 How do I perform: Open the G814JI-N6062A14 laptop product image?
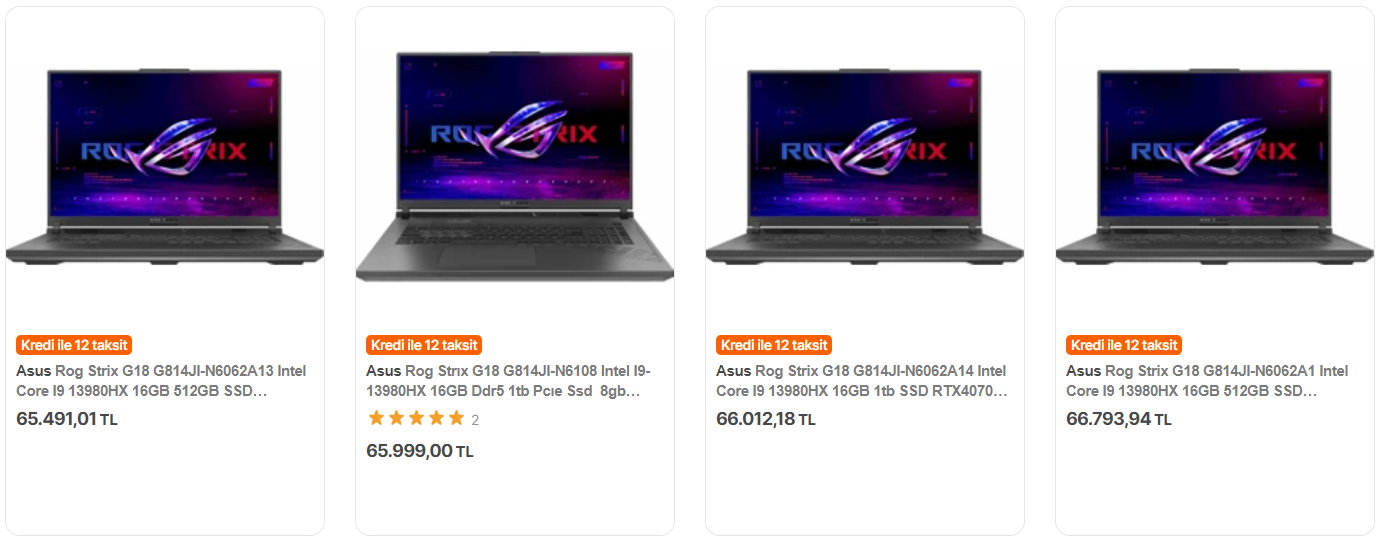[x=865, y=165]
